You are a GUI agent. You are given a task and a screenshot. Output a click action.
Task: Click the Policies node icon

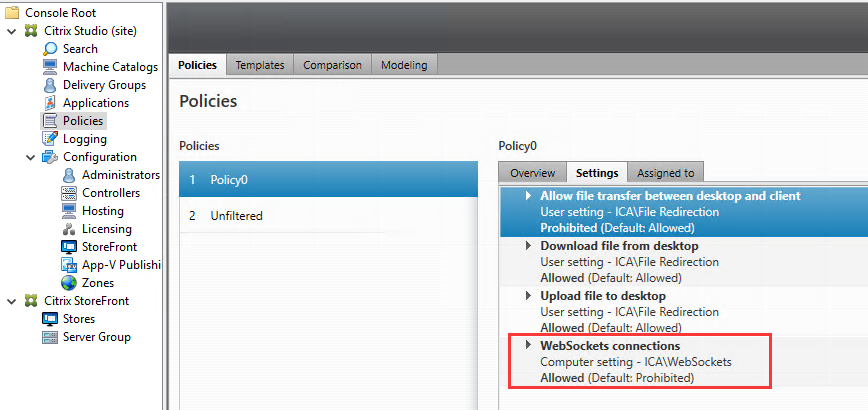[50, 121]
